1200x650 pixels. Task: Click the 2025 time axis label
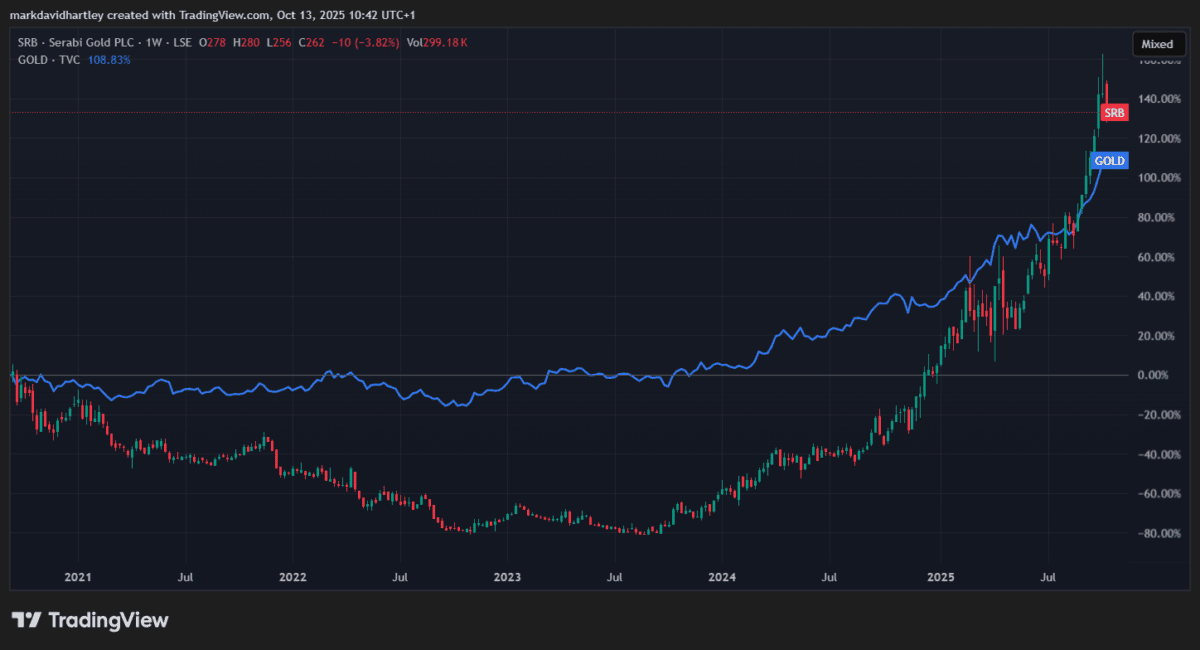click(x=939, y=577)
